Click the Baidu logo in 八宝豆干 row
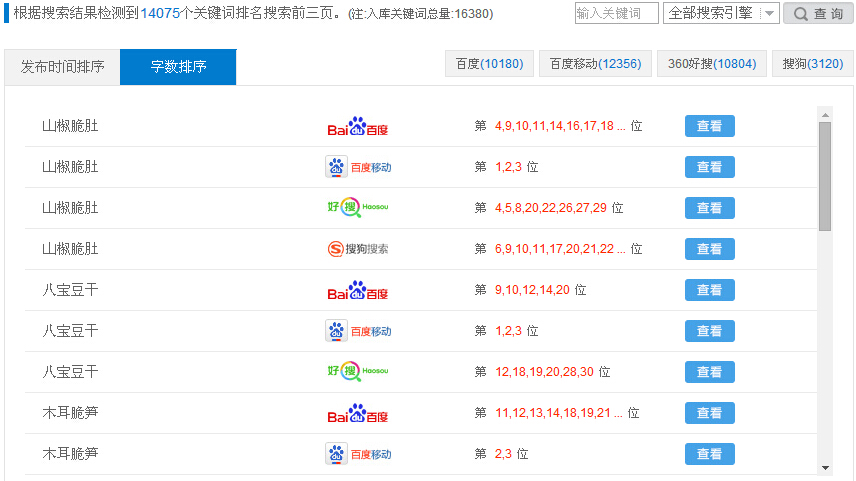 [358, 290]
